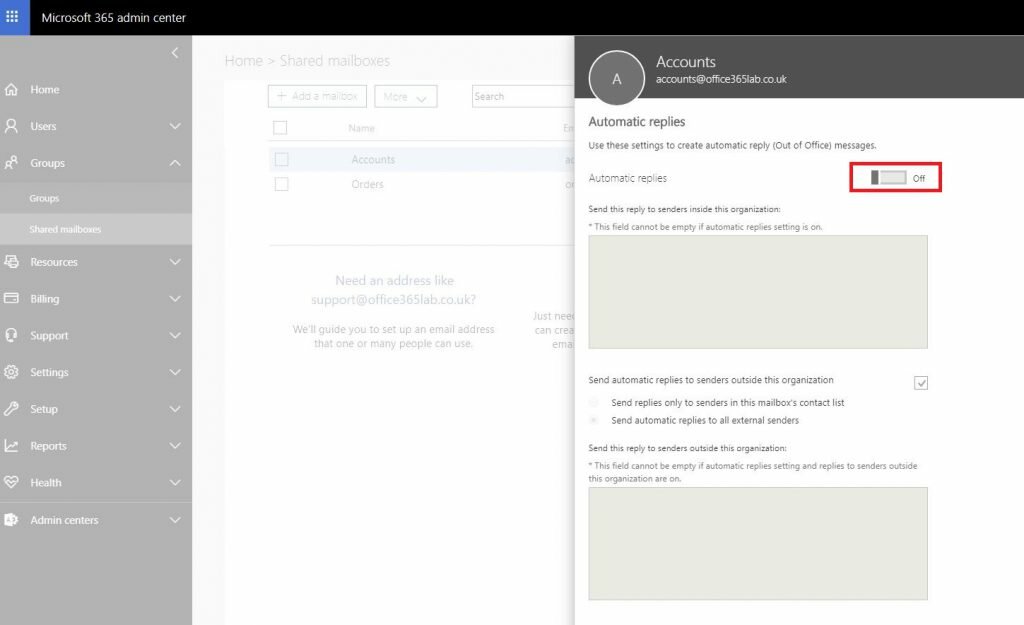Expand the Billing menu chevron
This screenshot has width=1024, height=625.
pyautogui.click(x=175, y=298)
